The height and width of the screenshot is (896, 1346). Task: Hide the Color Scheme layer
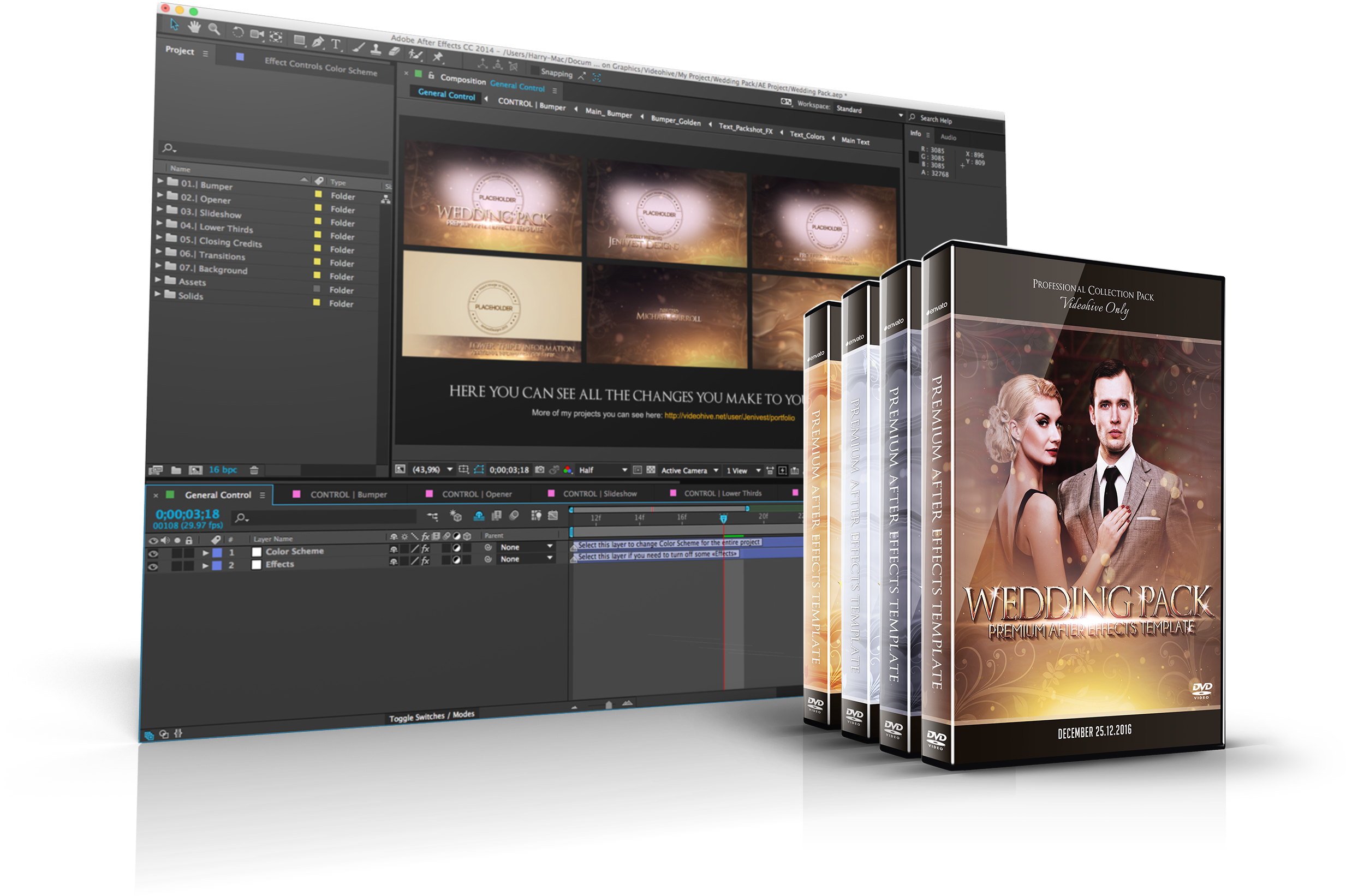pyautogui.click(x=153, y=553)
